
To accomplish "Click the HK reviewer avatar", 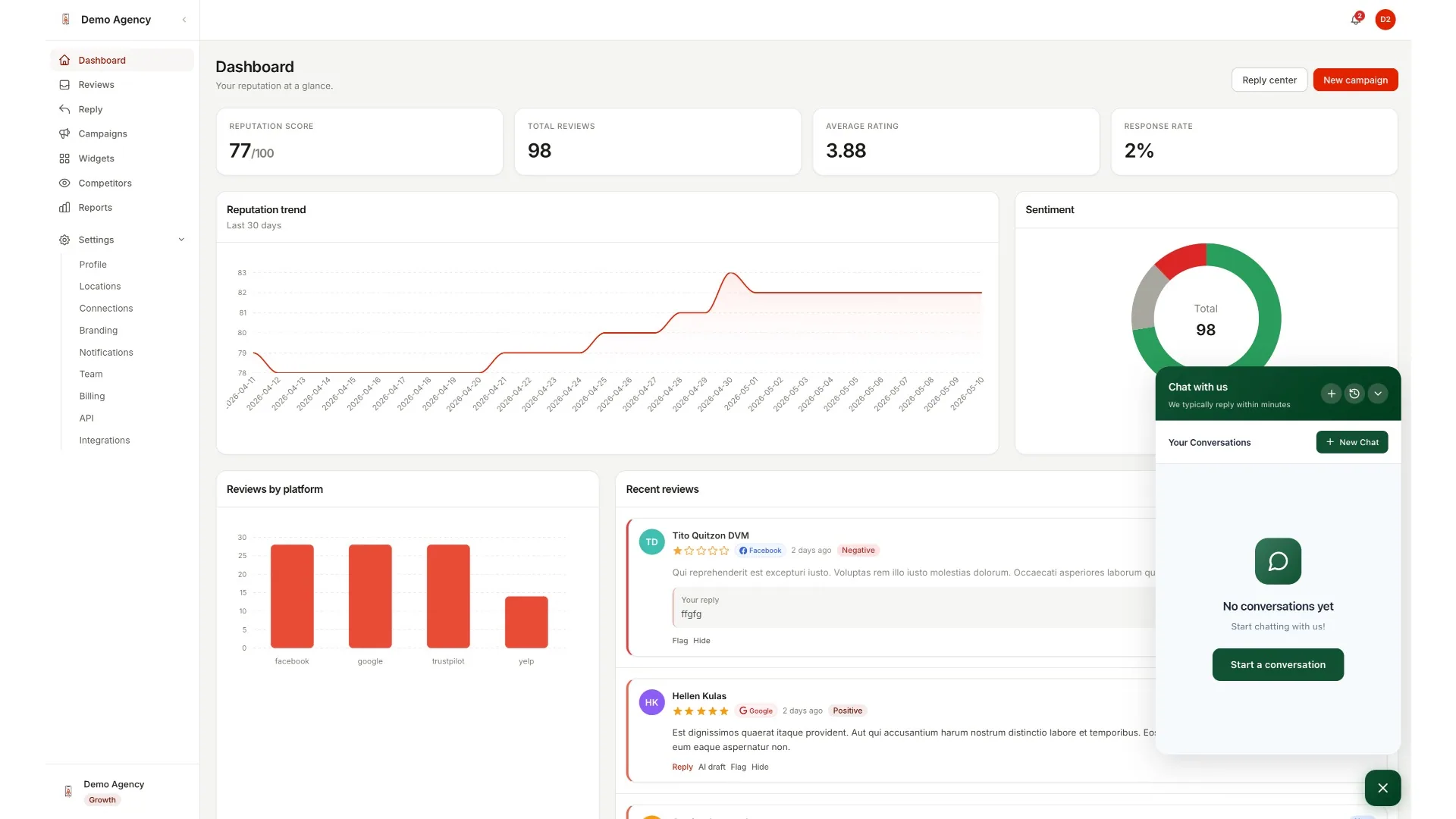I will pos(651,703).
